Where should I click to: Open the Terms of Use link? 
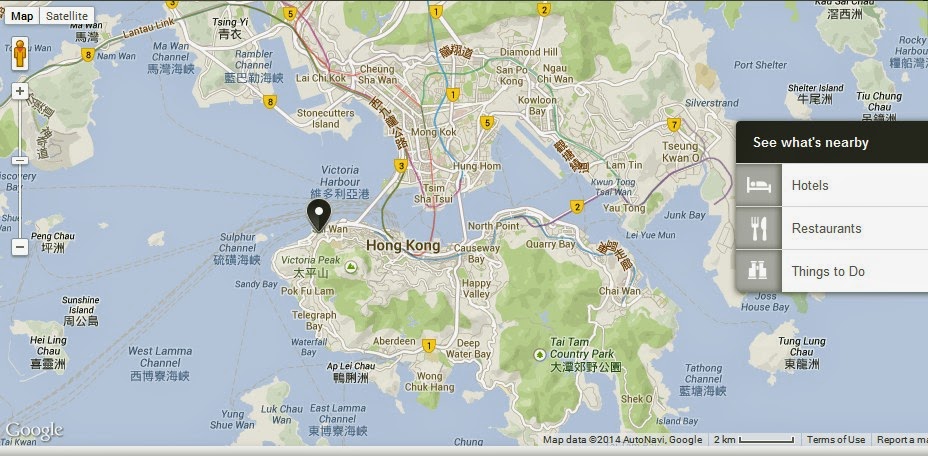pos(836,439)
